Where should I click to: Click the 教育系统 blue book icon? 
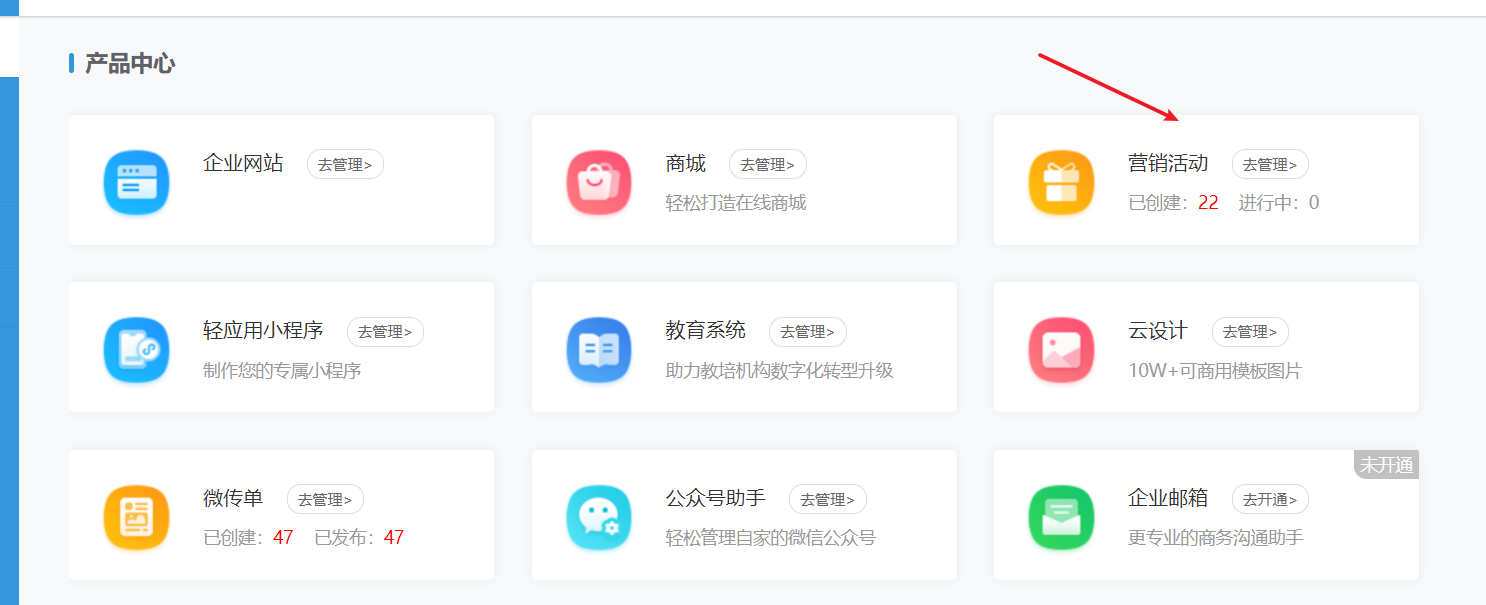(x=598, y=347)
